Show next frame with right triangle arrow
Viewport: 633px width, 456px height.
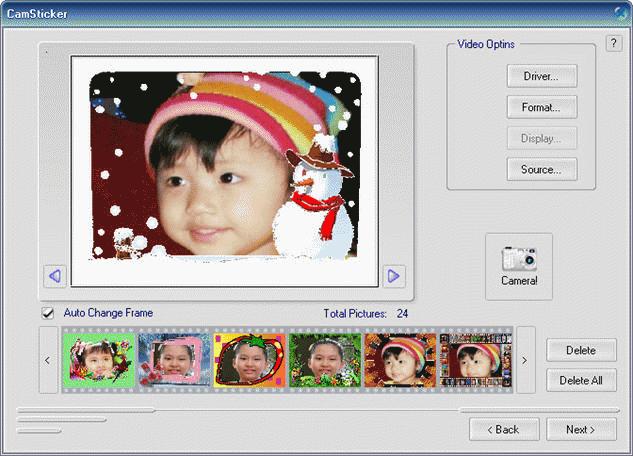coord(394,276)
